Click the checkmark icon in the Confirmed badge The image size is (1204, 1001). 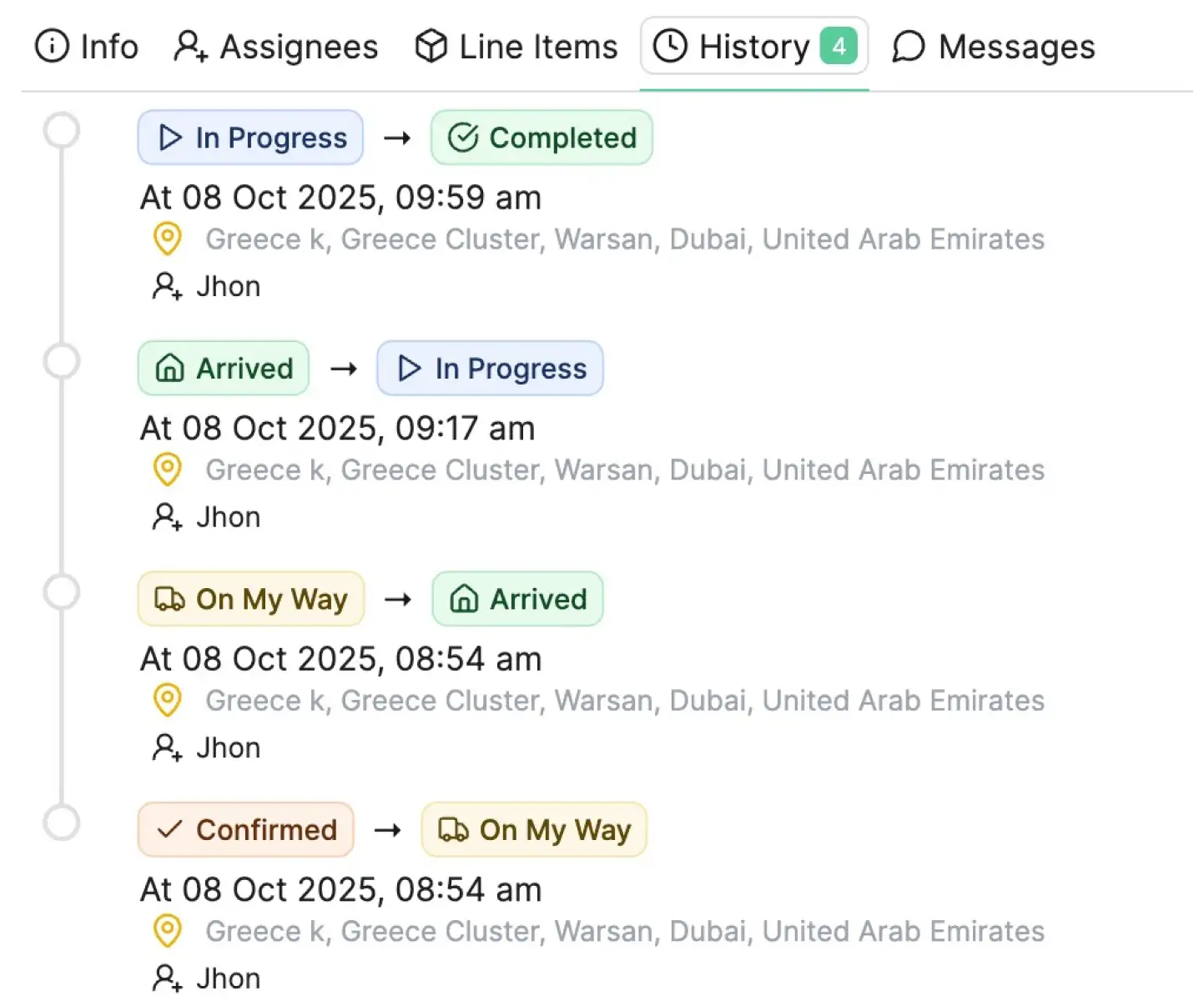coord(169,830)
